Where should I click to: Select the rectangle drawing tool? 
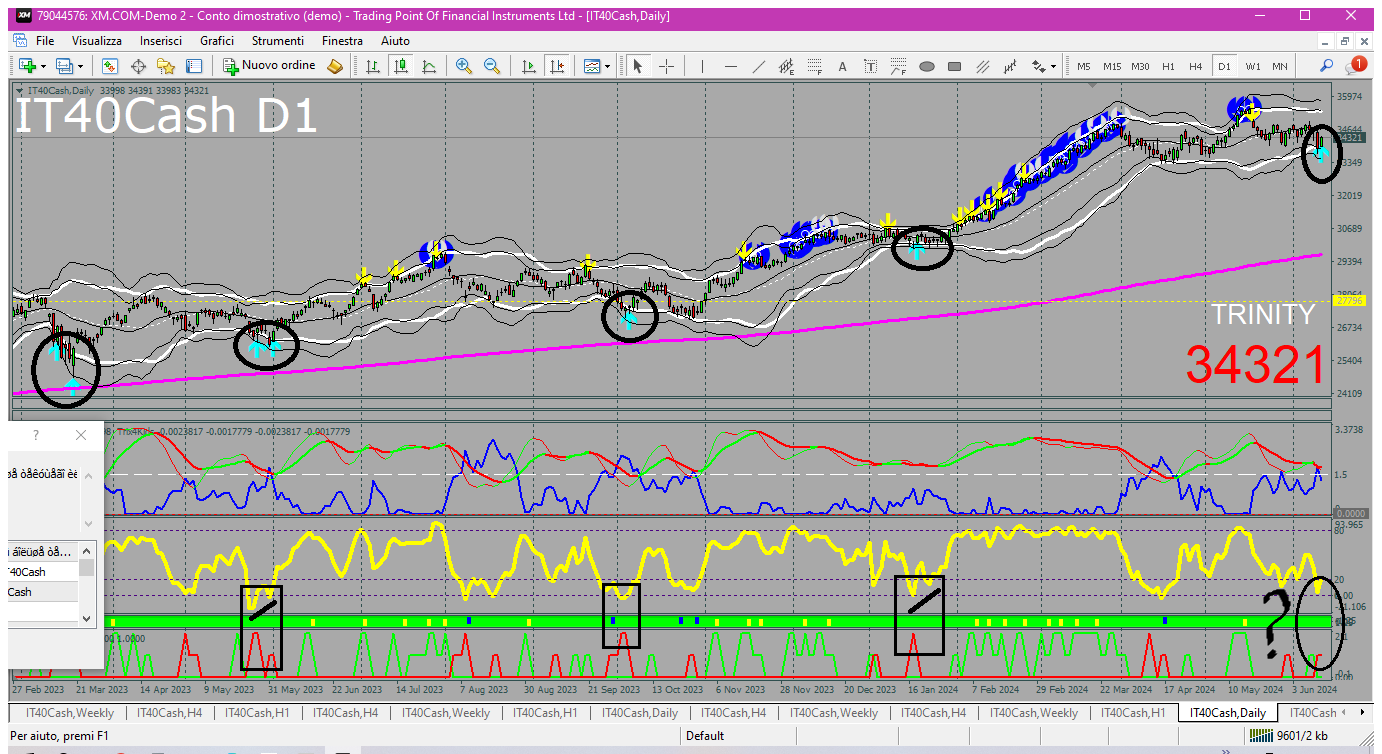pyautogui.click(x=955, y=66)
